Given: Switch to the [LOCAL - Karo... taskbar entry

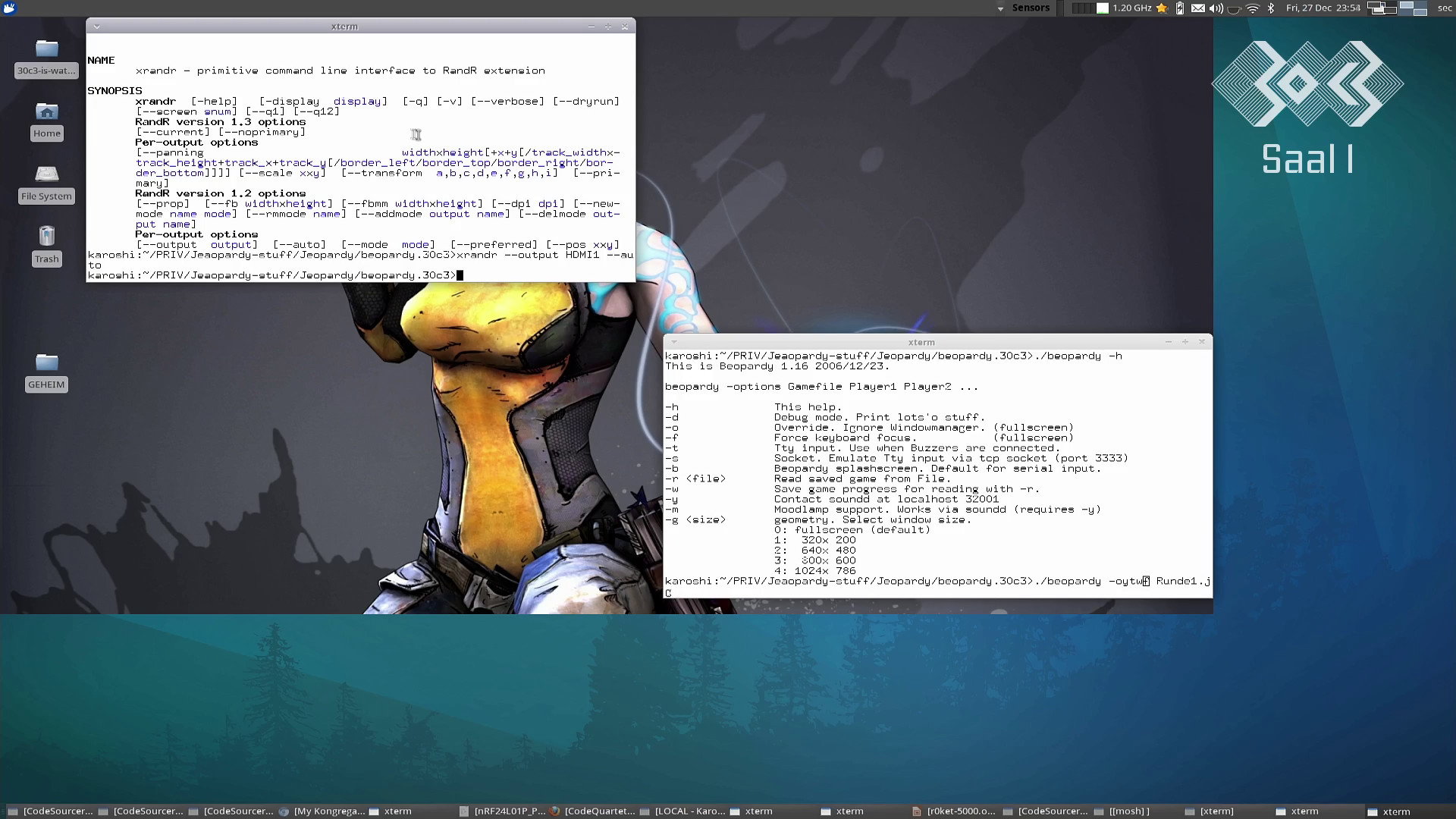Looking at the screenshot, I should [x=682, y=811].
